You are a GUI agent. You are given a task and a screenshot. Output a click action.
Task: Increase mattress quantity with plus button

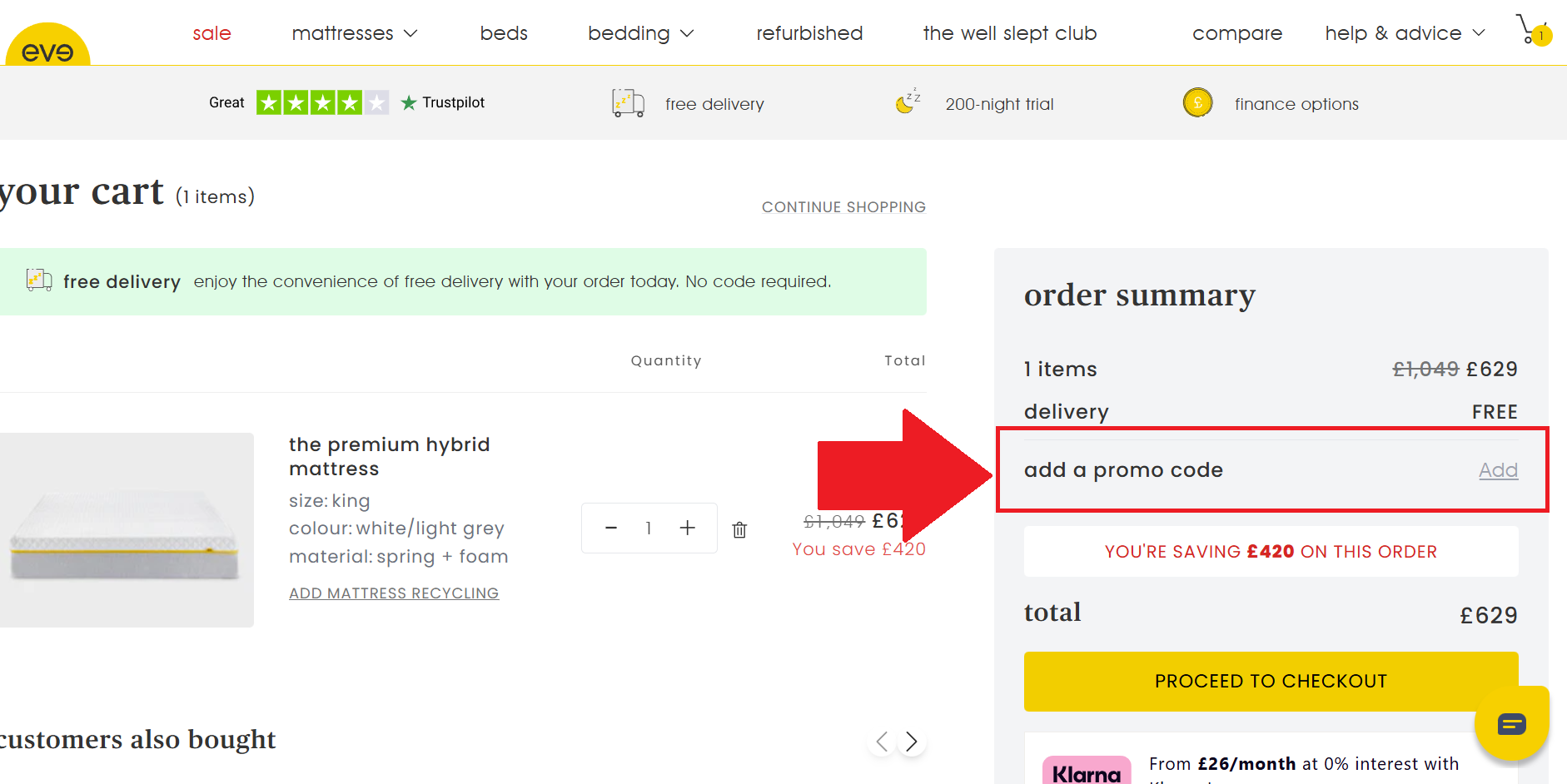(x=687, y=528)
